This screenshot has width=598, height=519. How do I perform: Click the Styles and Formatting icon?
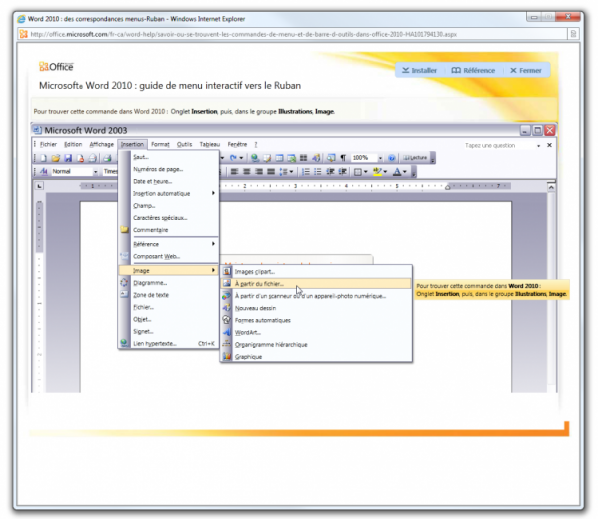44,172
